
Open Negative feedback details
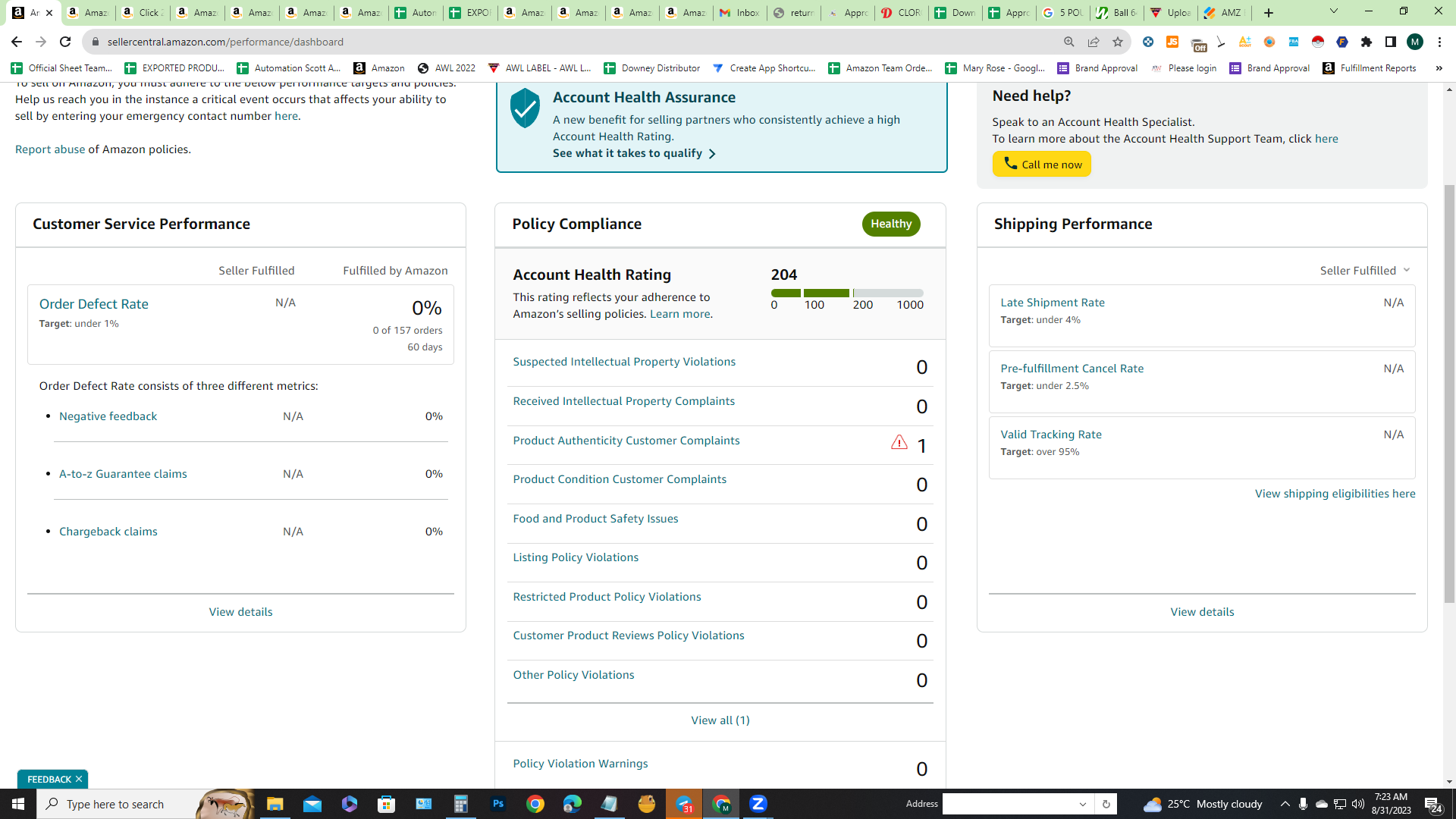pos(108,416)
